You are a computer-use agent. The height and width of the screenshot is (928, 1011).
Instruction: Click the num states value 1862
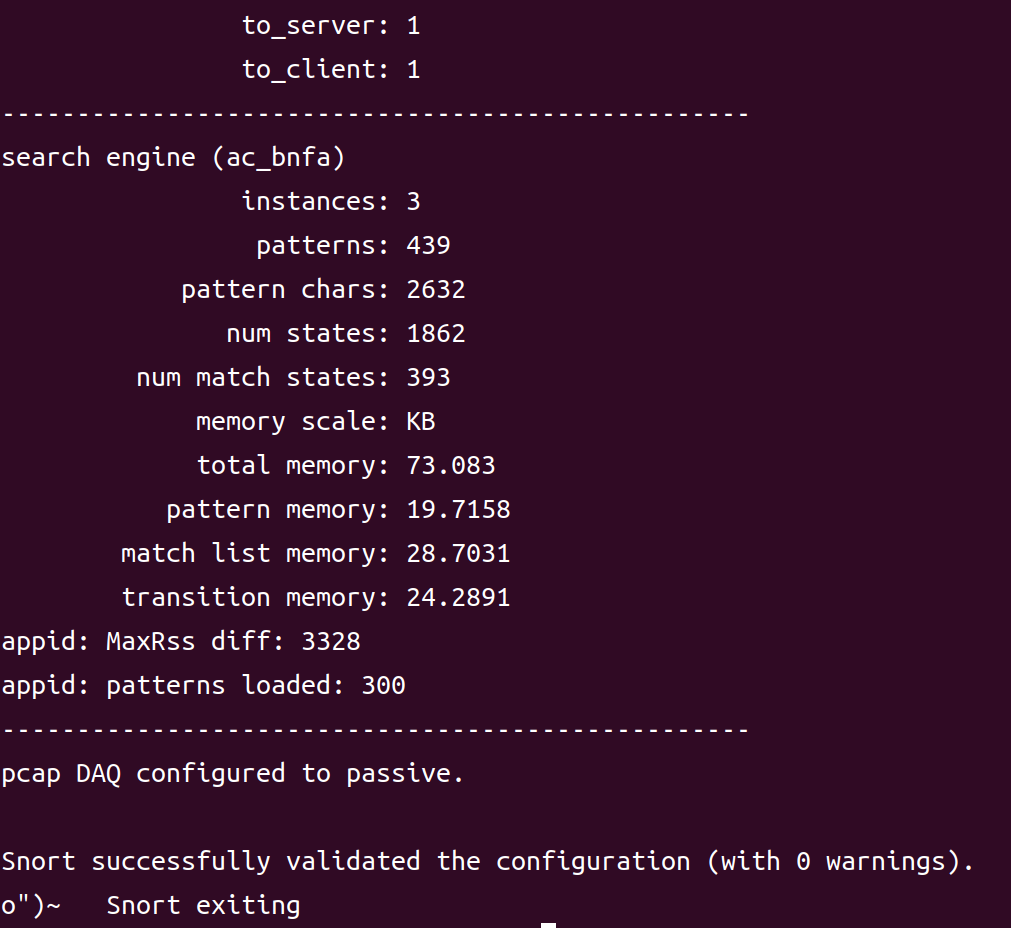[436, 334]
